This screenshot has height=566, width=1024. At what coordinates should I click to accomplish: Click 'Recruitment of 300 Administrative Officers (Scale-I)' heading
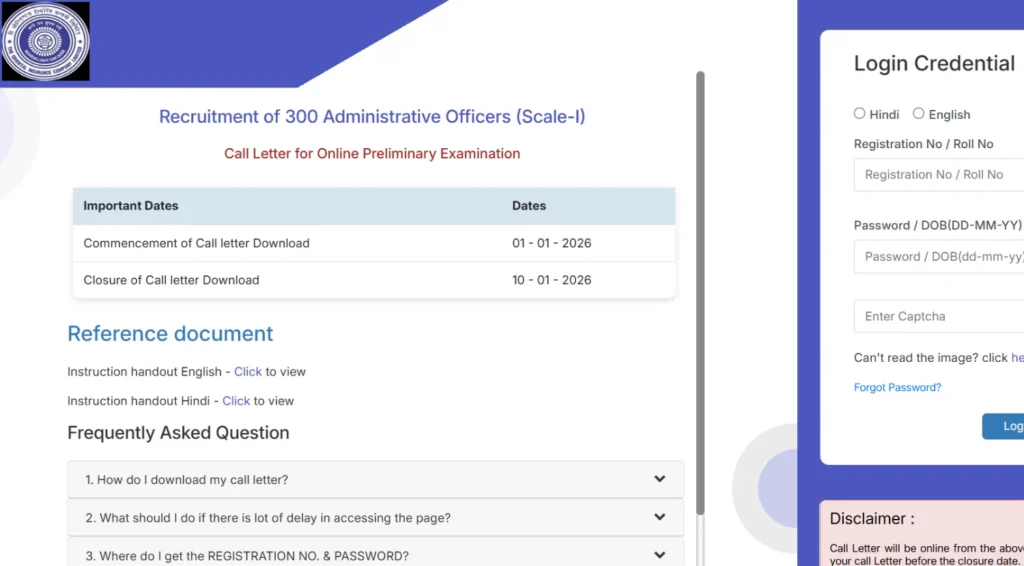372,117
